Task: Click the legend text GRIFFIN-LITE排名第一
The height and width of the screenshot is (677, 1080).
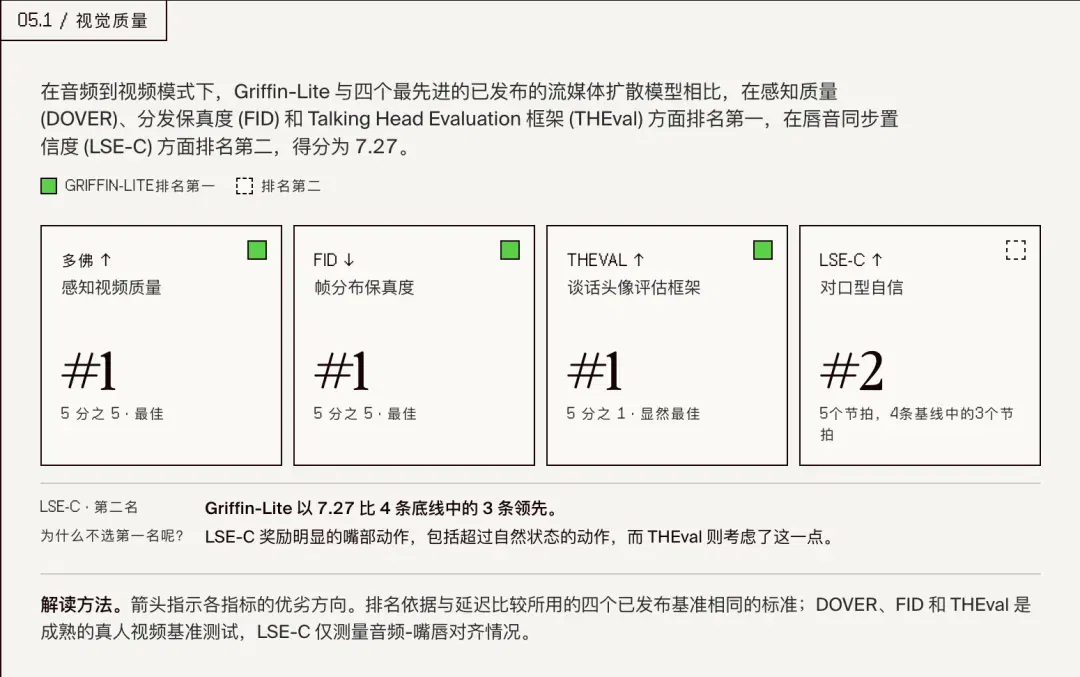Action: [x=140, y=186]
